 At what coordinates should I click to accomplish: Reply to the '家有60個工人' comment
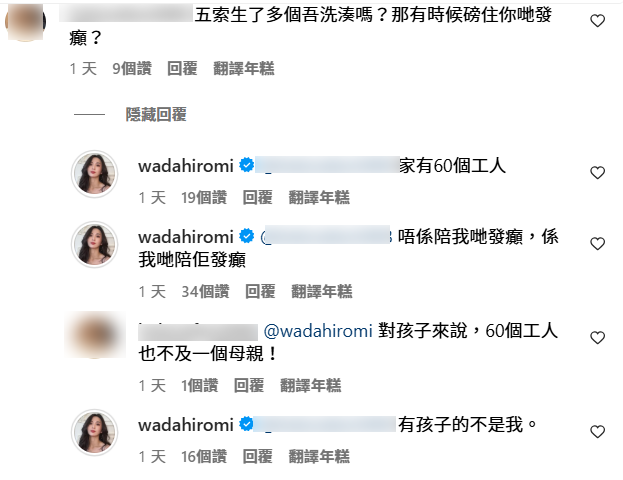257,197
